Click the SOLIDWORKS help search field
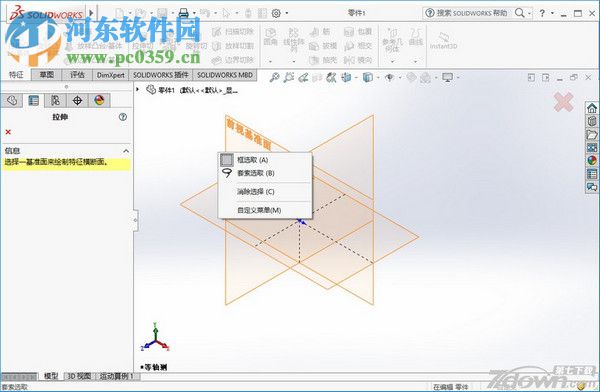The width and height of the screenshot is (600, 392). [x=472, y=13]
